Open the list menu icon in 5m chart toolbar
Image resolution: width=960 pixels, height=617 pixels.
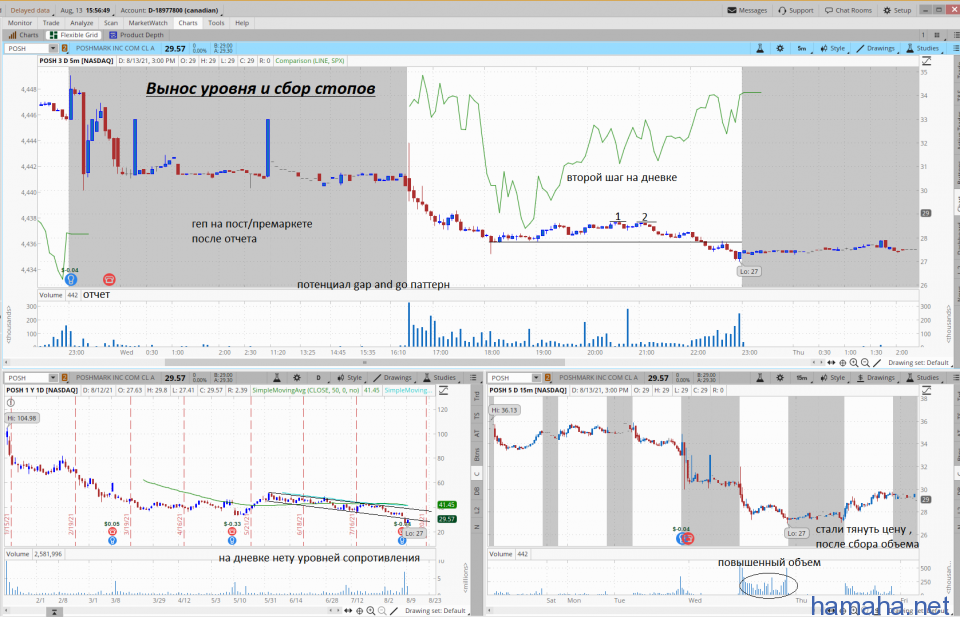(956, 48)
